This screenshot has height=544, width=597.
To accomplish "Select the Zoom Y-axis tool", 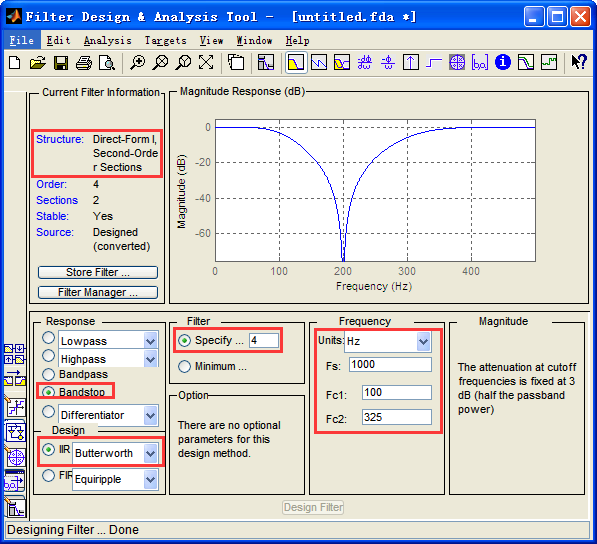I will tap(183, 62).
